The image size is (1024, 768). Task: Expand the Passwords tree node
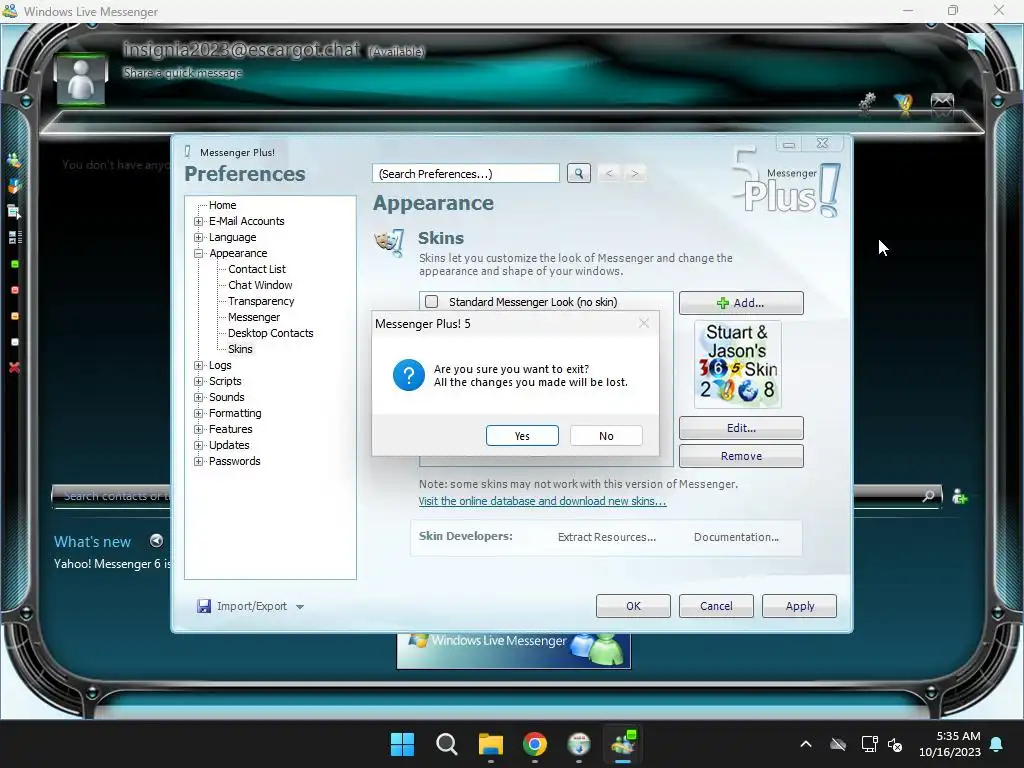[199, 461]
